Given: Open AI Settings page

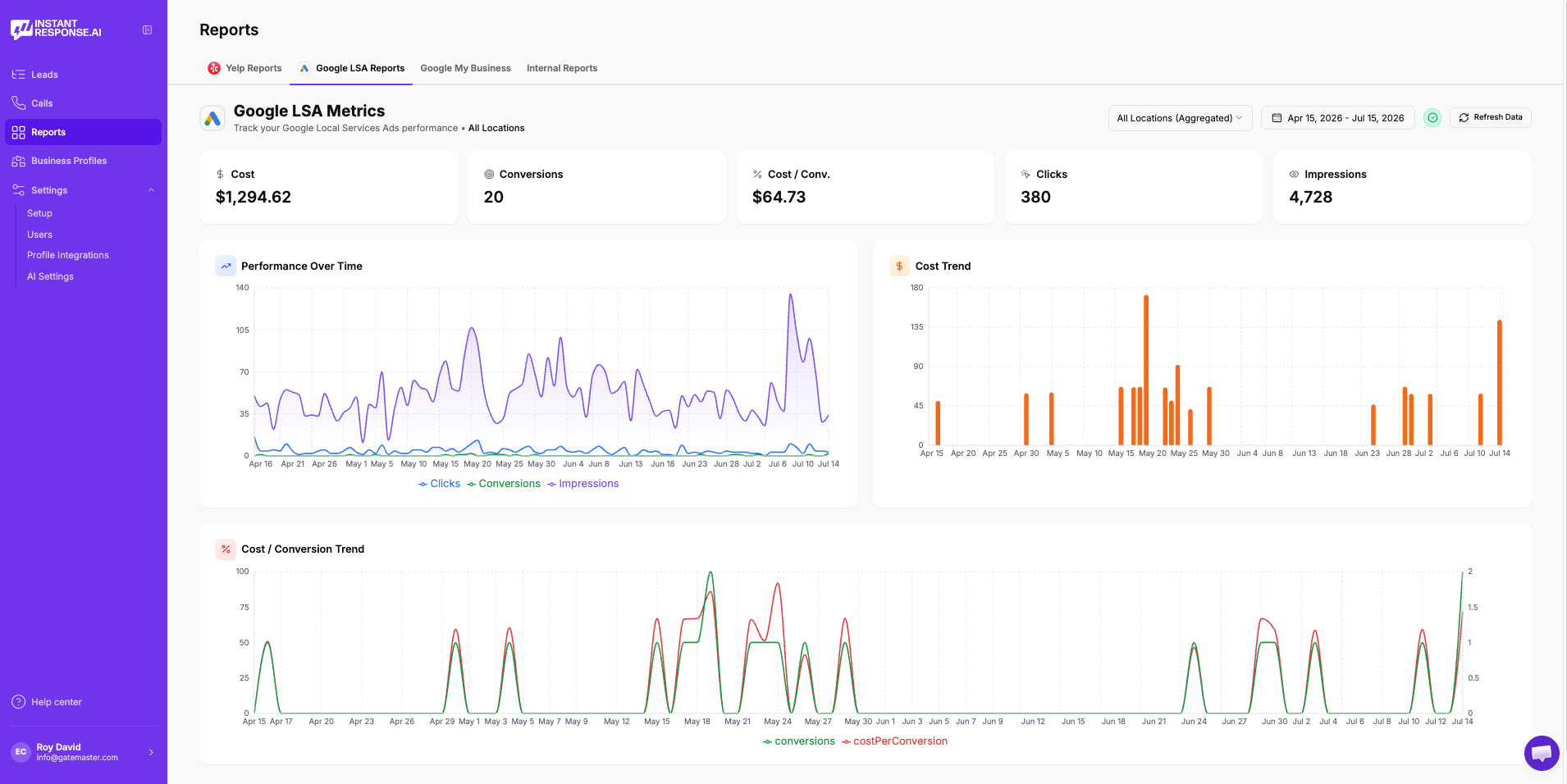Looking at the screenshot, I should click(x=50, y=276).
